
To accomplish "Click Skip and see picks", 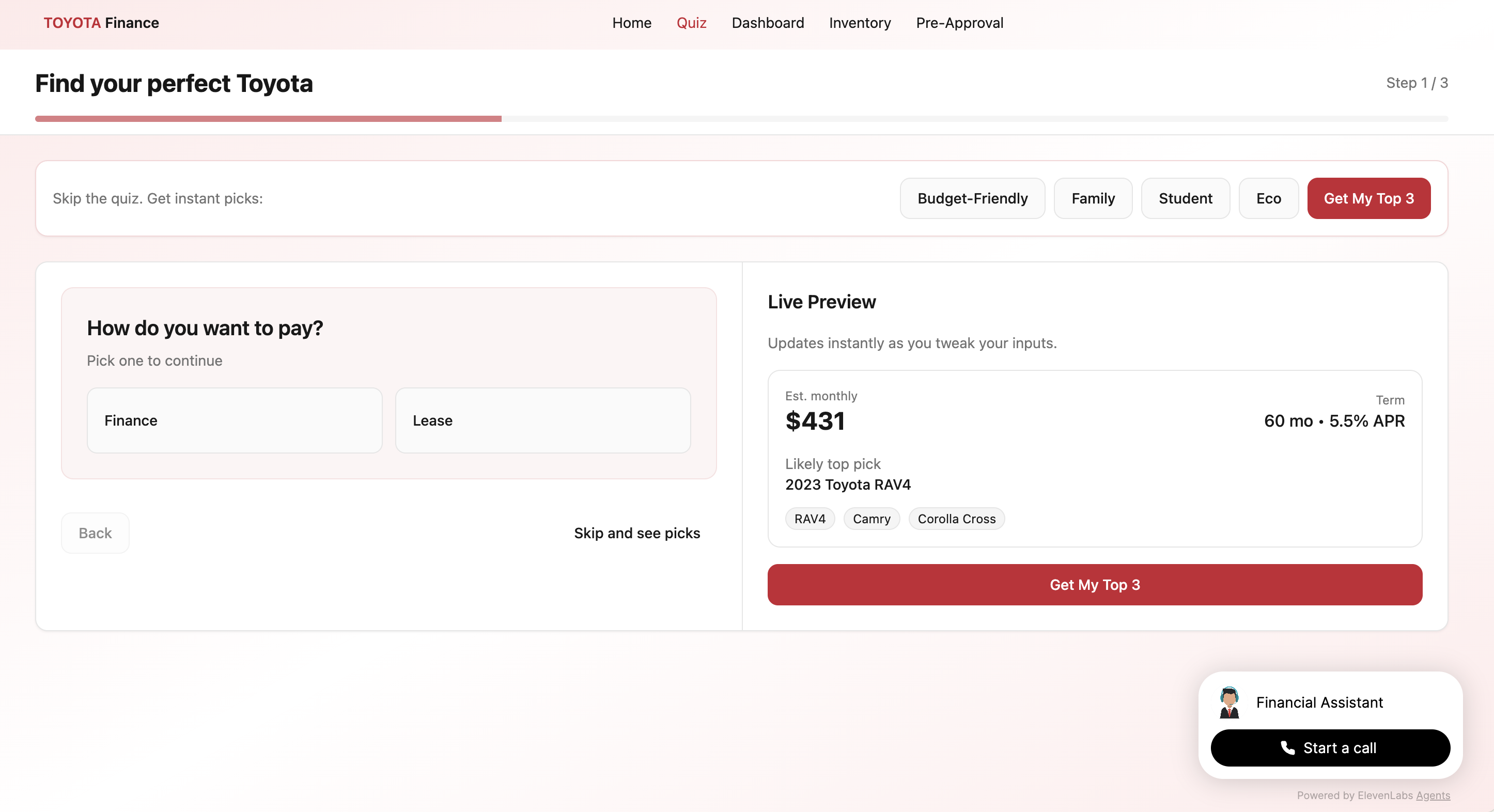I will point(637,533).
